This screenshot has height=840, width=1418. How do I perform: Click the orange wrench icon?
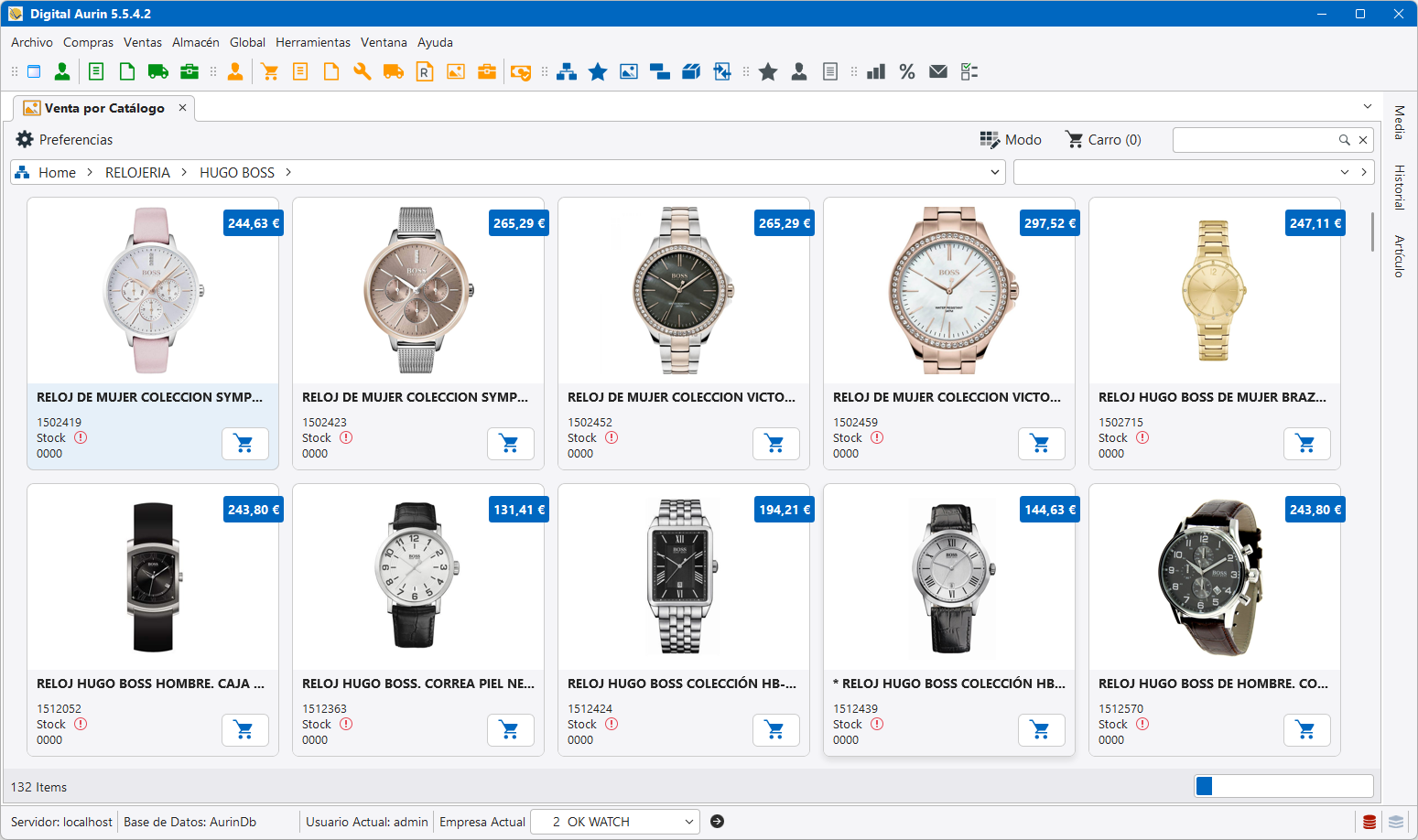click(x=363, y=71)
